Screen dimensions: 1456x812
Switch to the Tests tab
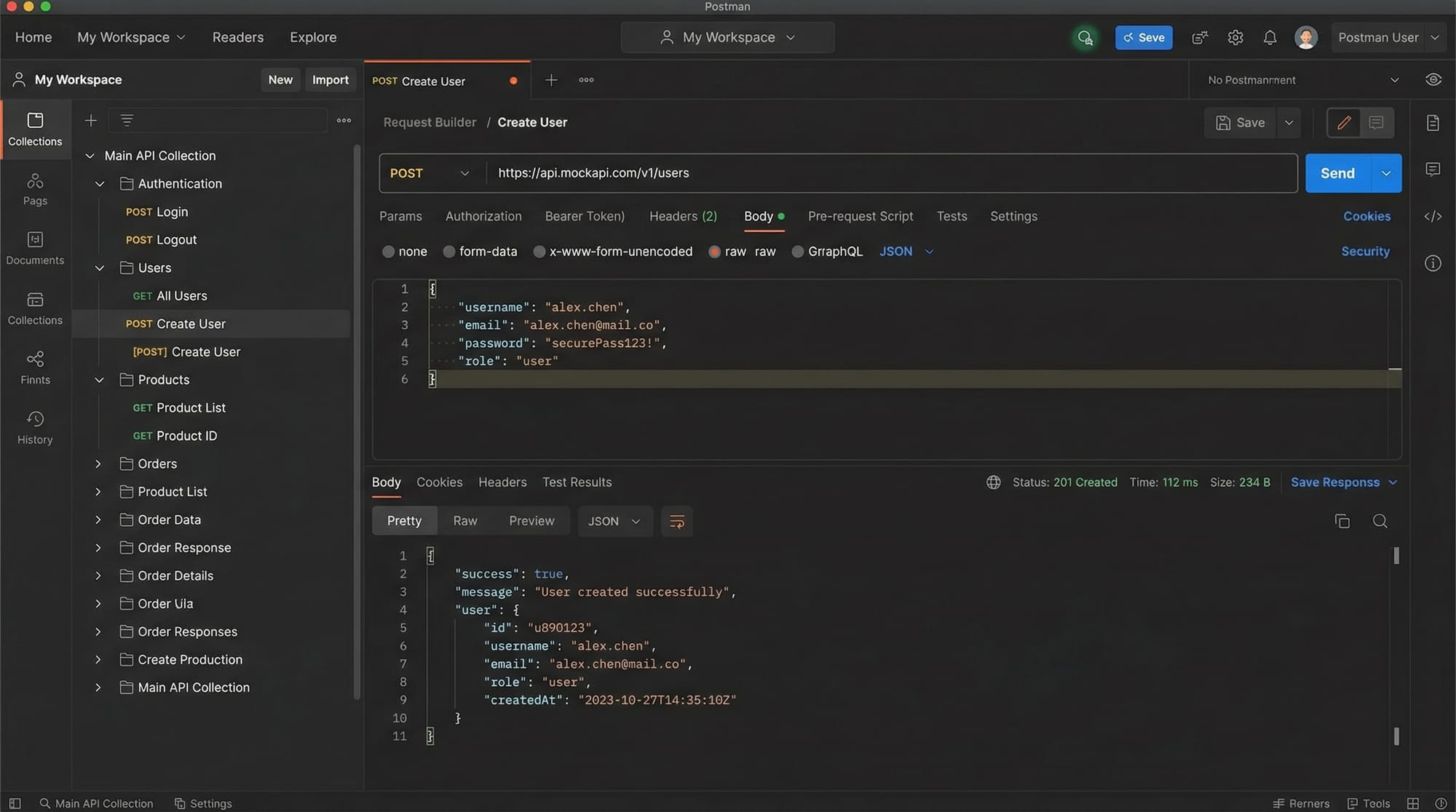[951, 216]
